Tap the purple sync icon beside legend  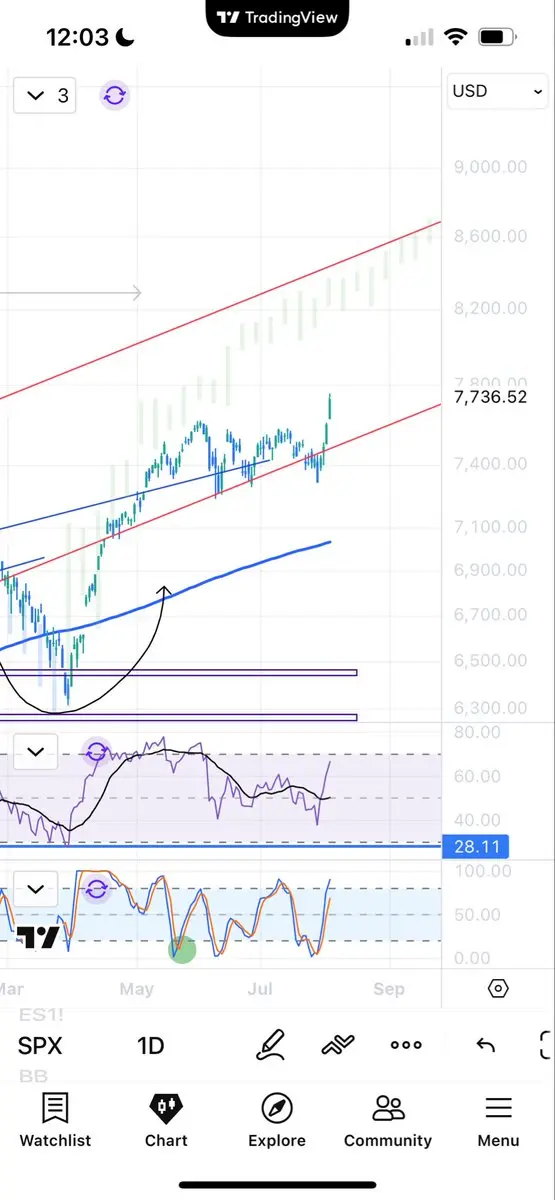tap(114, 95)
